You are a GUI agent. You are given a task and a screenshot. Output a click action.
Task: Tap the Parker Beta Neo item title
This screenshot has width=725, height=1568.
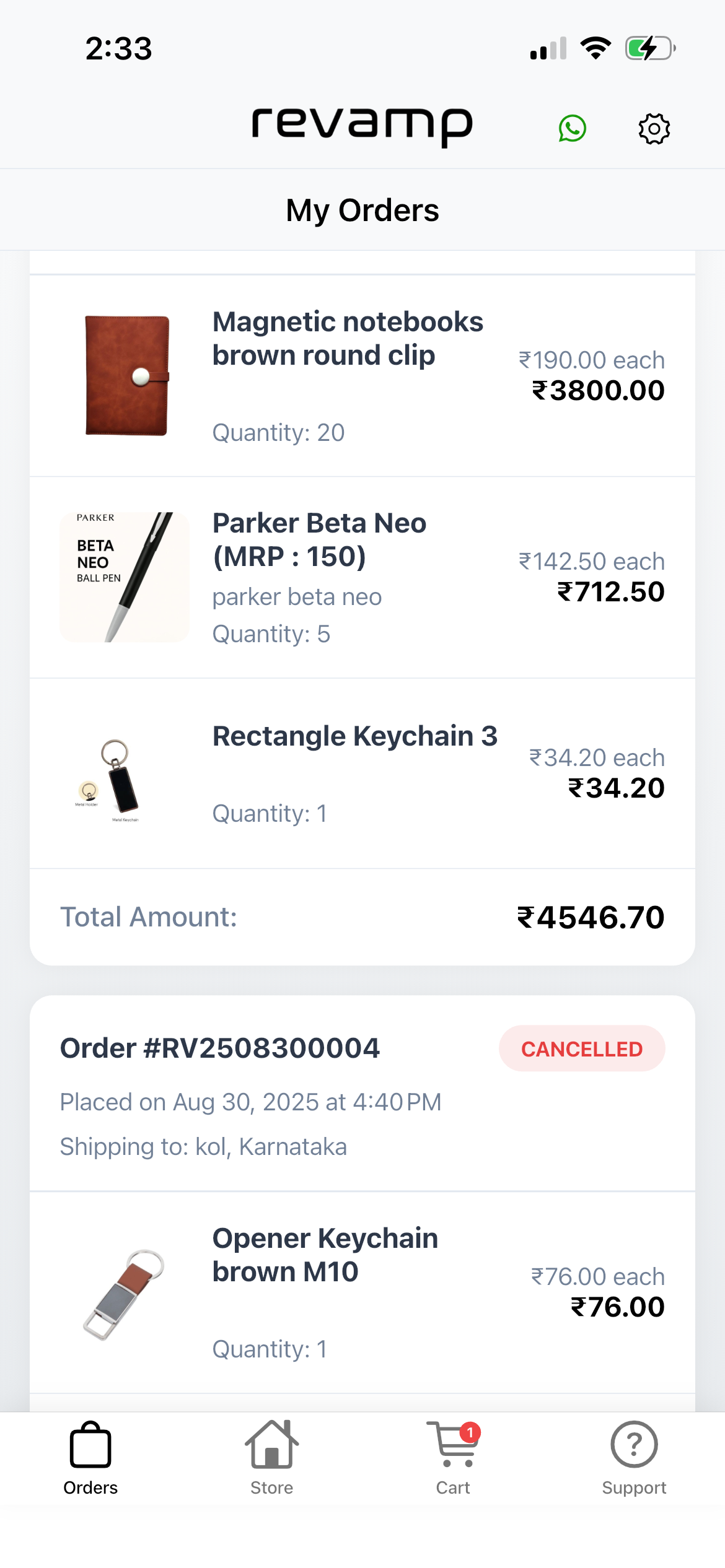[x=319, y=539]
